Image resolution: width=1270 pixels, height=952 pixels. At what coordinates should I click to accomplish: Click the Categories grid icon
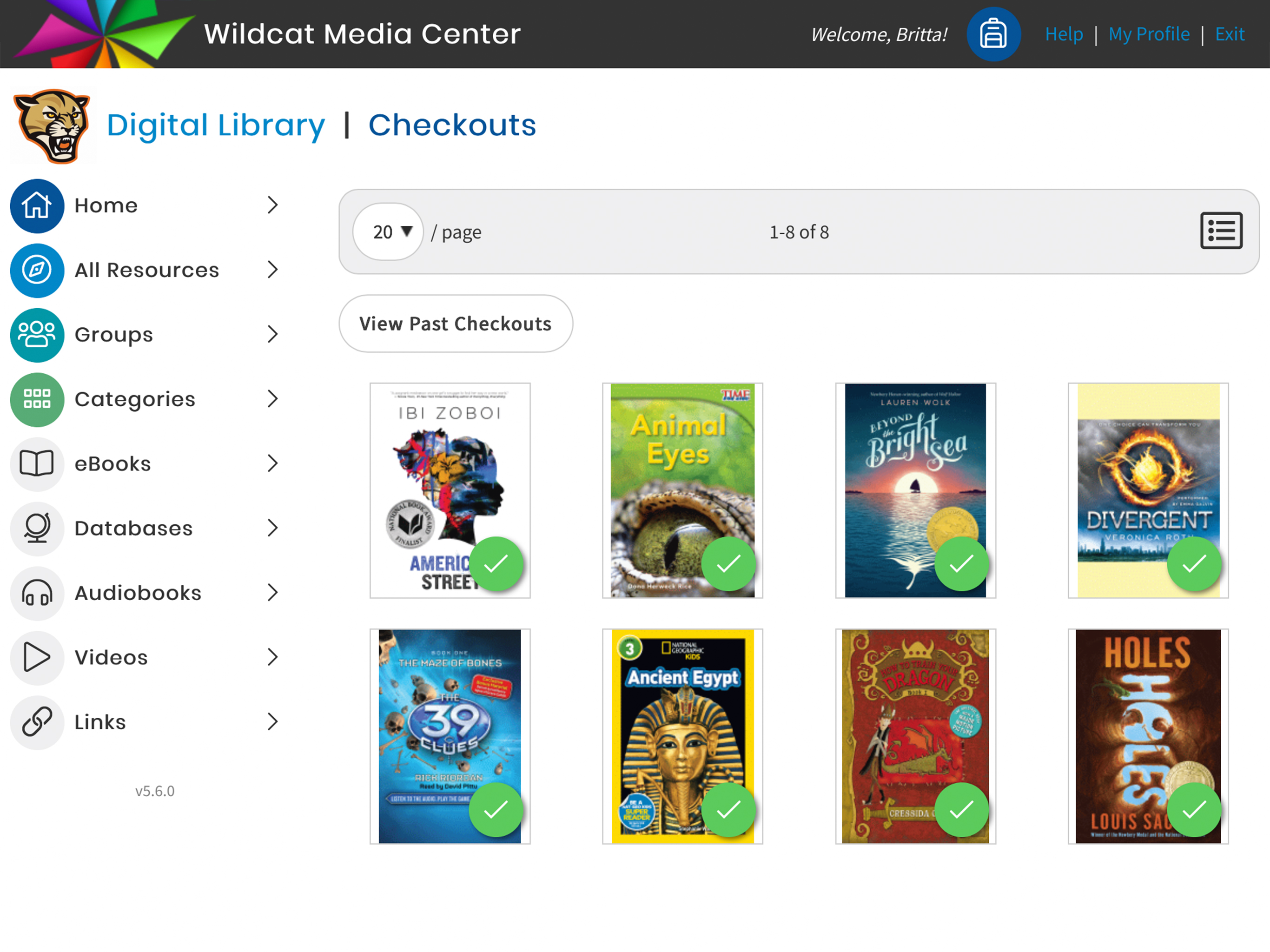pos(37,400)
